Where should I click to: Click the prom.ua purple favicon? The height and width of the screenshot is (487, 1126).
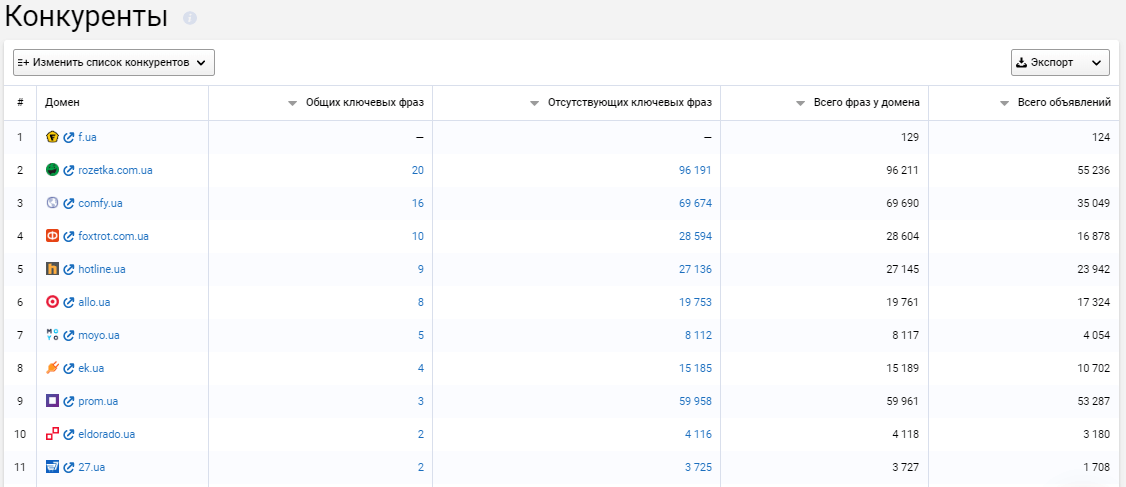[52, 401]
